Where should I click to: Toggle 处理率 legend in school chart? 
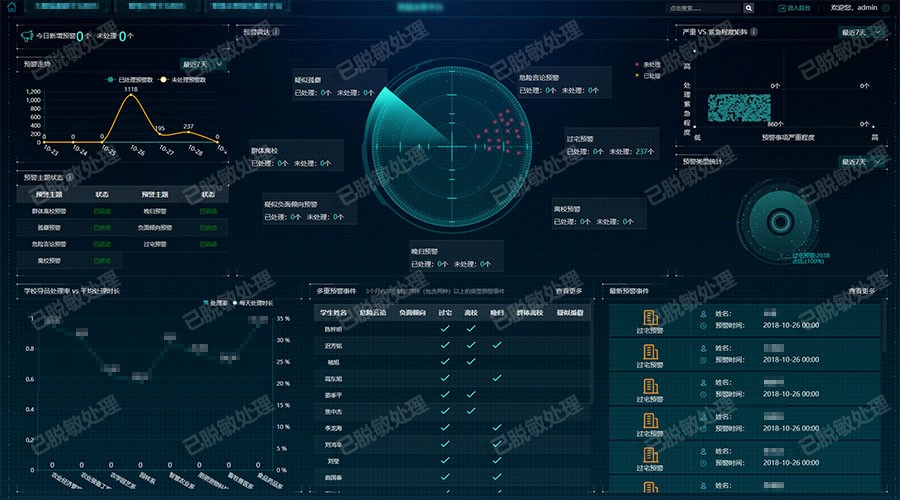tap(213, 302)
